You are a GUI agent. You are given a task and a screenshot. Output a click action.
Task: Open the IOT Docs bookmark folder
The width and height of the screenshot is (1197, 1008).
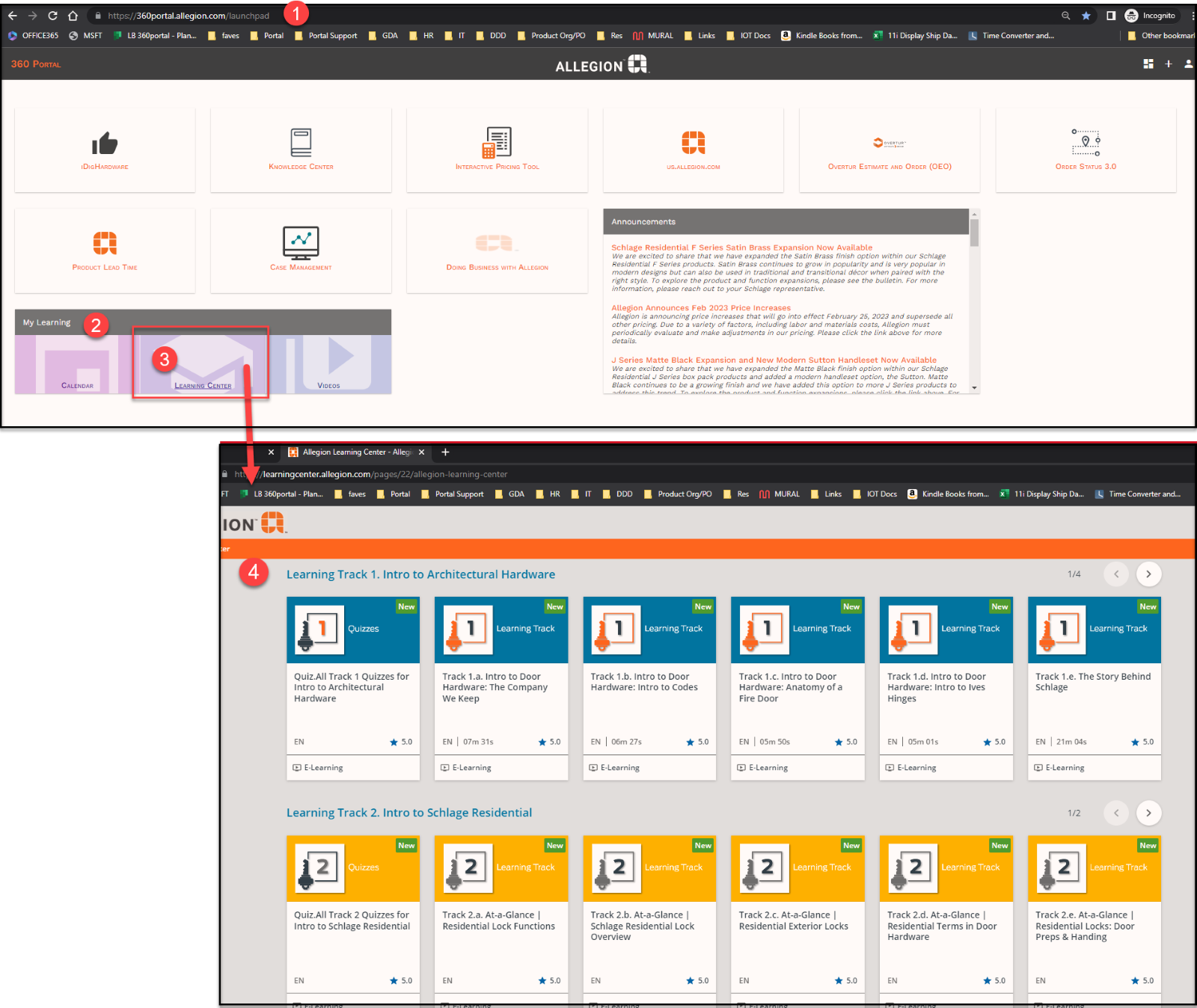tap(747, 36)
